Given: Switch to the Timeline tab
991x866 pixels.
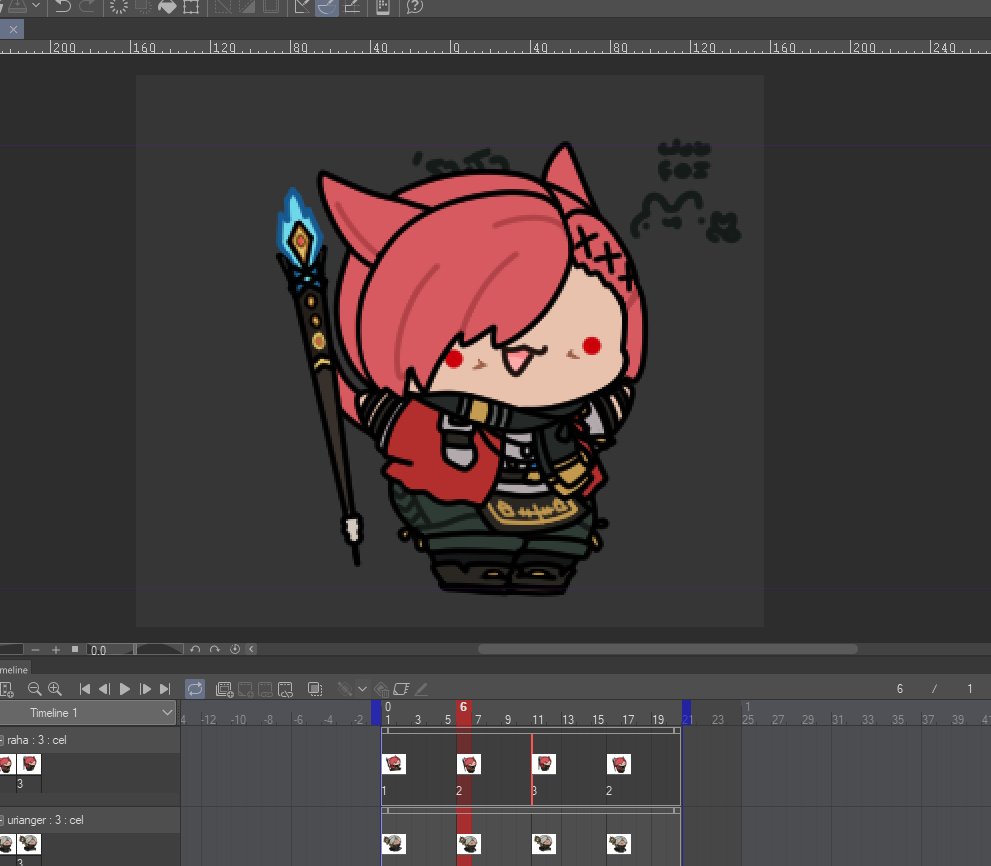Looking at the screenshot, I should click(x=14, y=669).
